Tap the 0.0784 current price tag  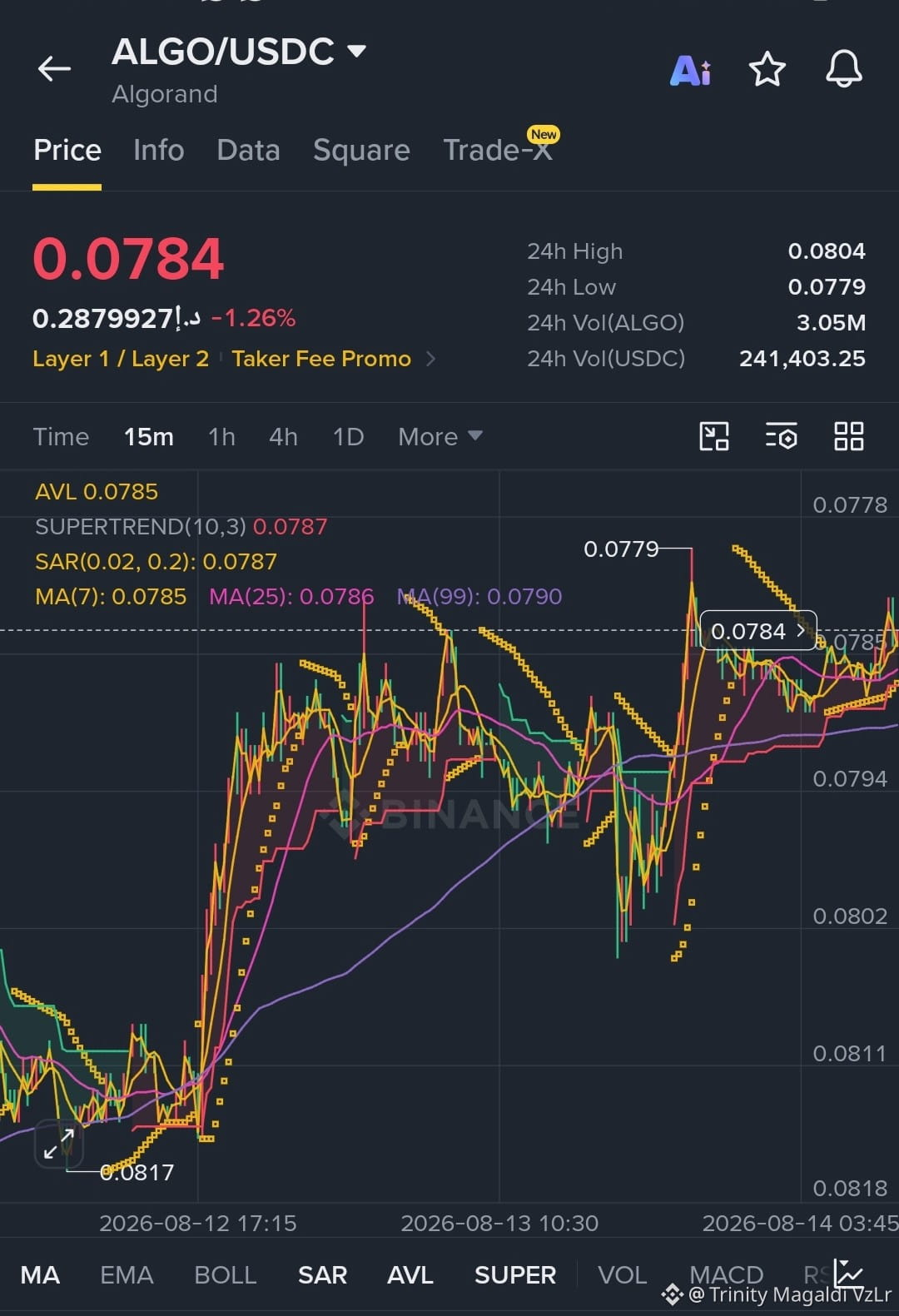758,631
